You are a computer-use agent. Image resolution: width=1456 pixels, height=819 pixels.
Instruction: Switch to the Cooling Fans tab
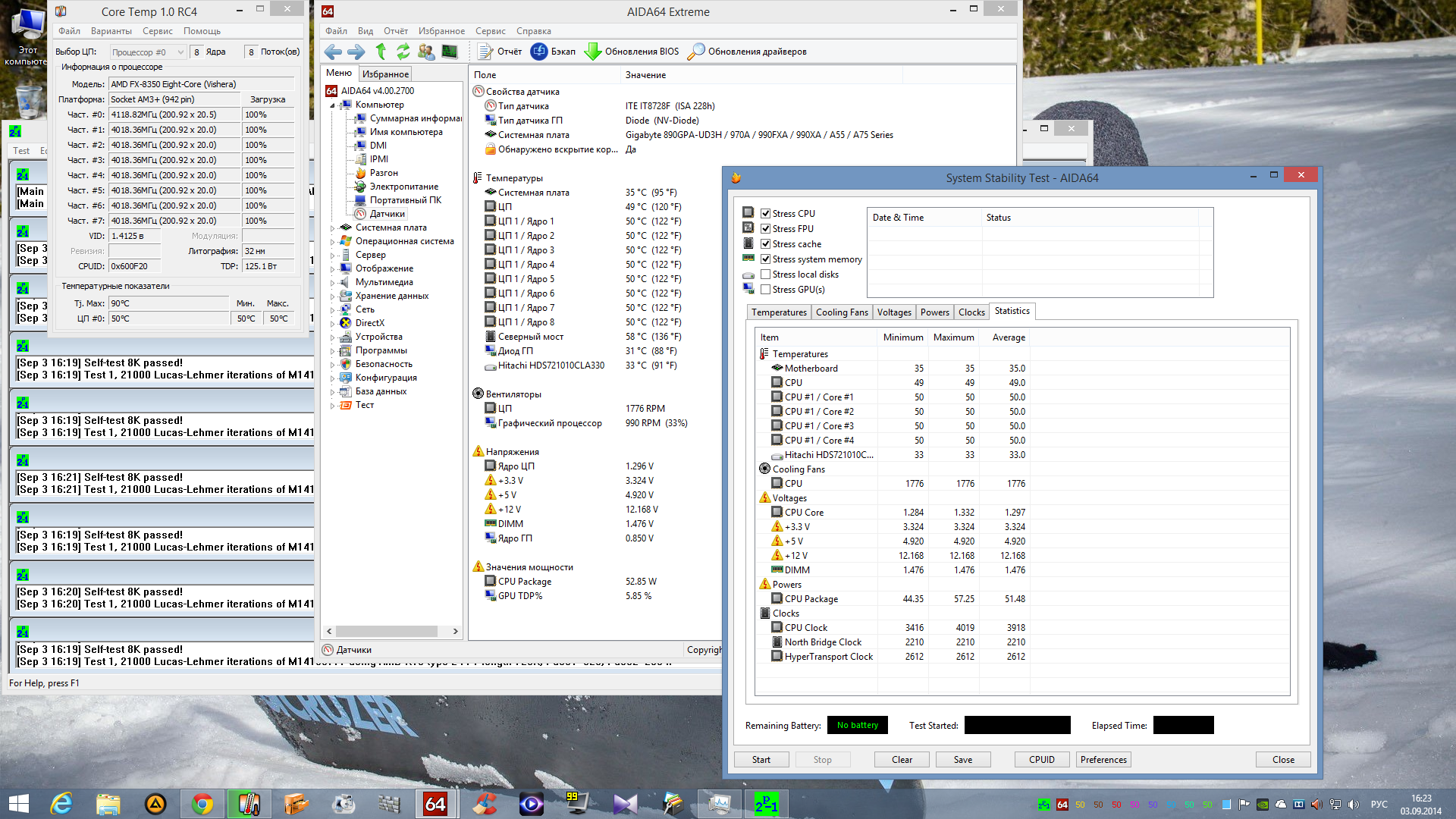(x=842, y=312)
